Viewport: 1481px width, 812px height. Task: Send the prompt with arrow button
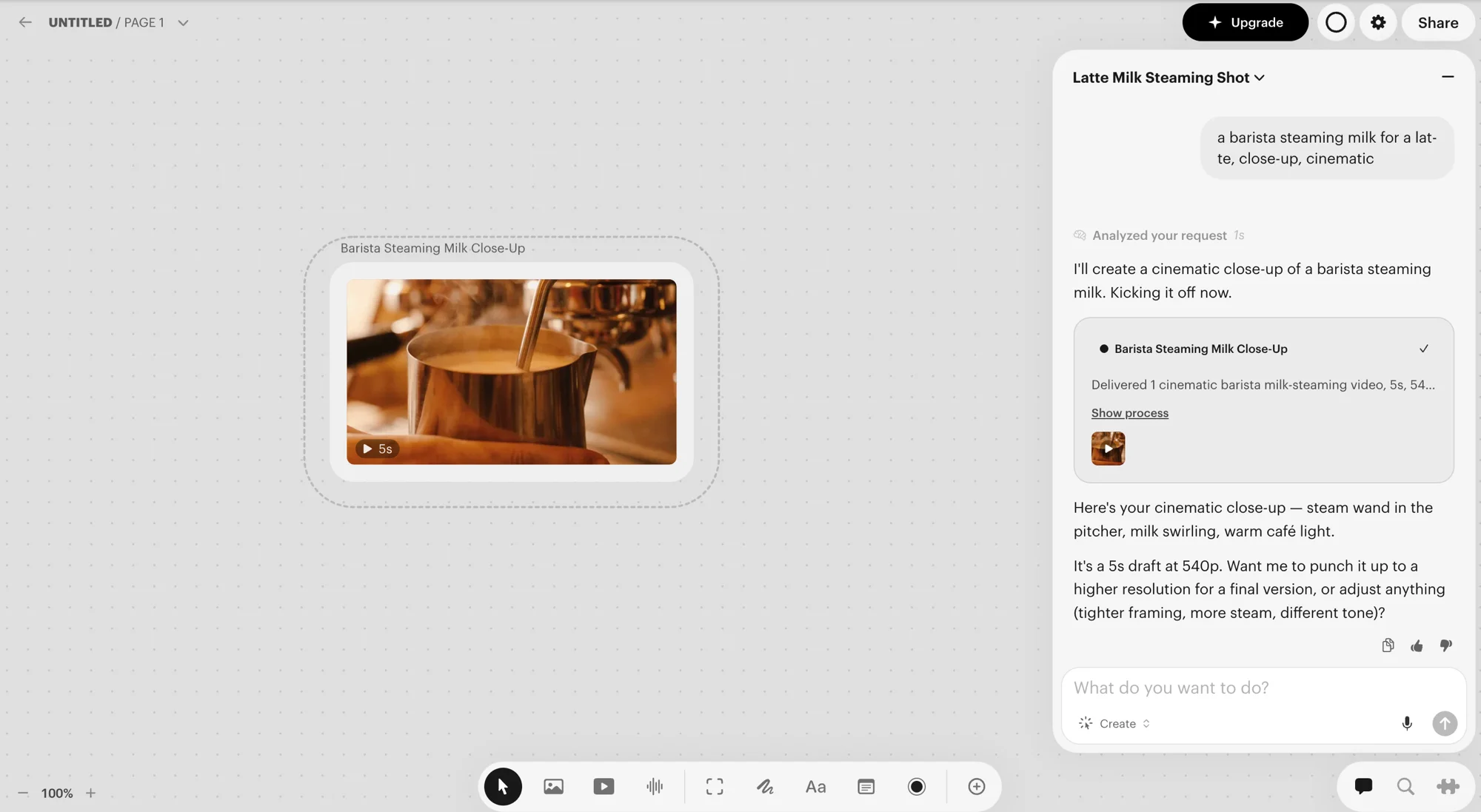point(1445,723)
